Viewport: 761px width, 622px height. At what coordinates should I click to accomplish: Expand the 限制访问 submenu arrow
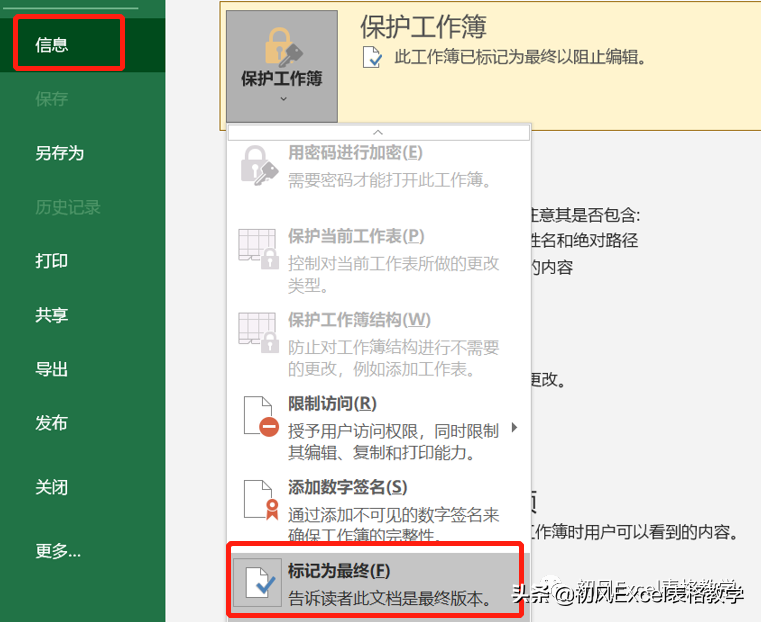point(515,428)
